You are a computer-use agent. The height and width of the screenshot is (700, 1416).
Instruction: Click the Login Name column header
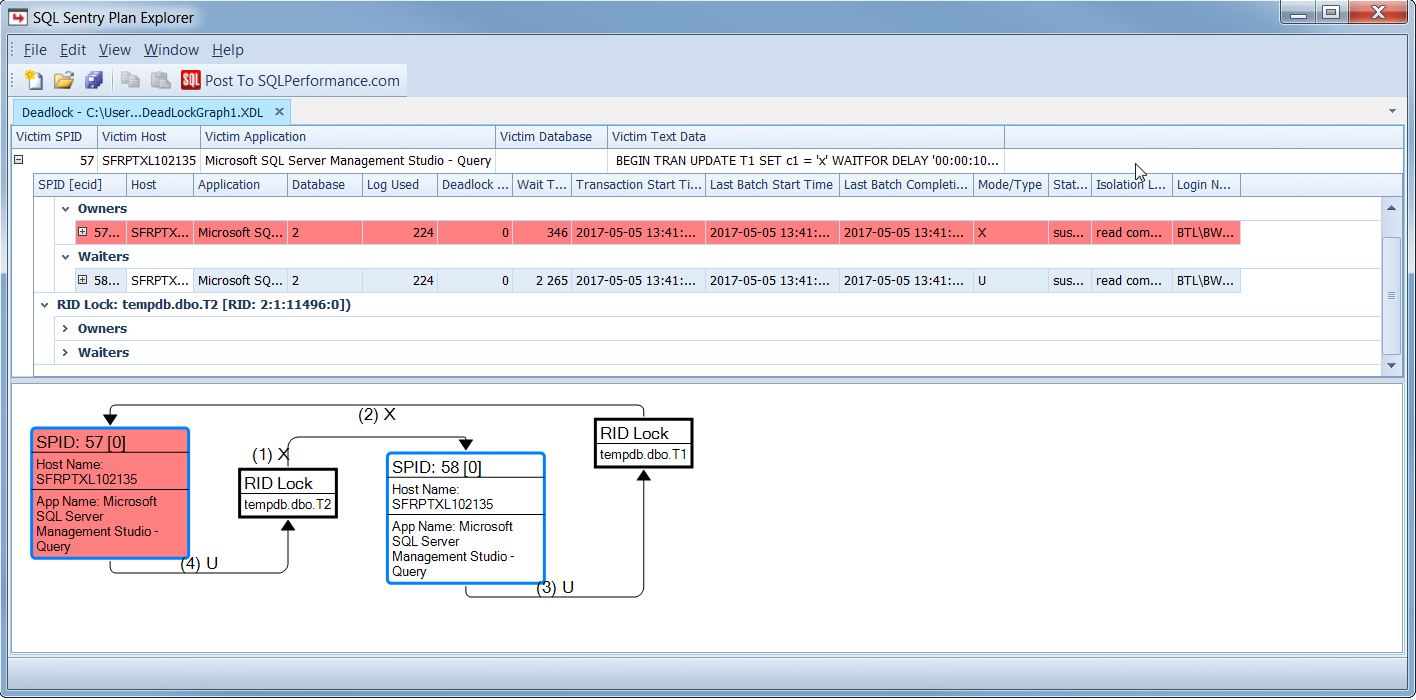click(1207, 185)
